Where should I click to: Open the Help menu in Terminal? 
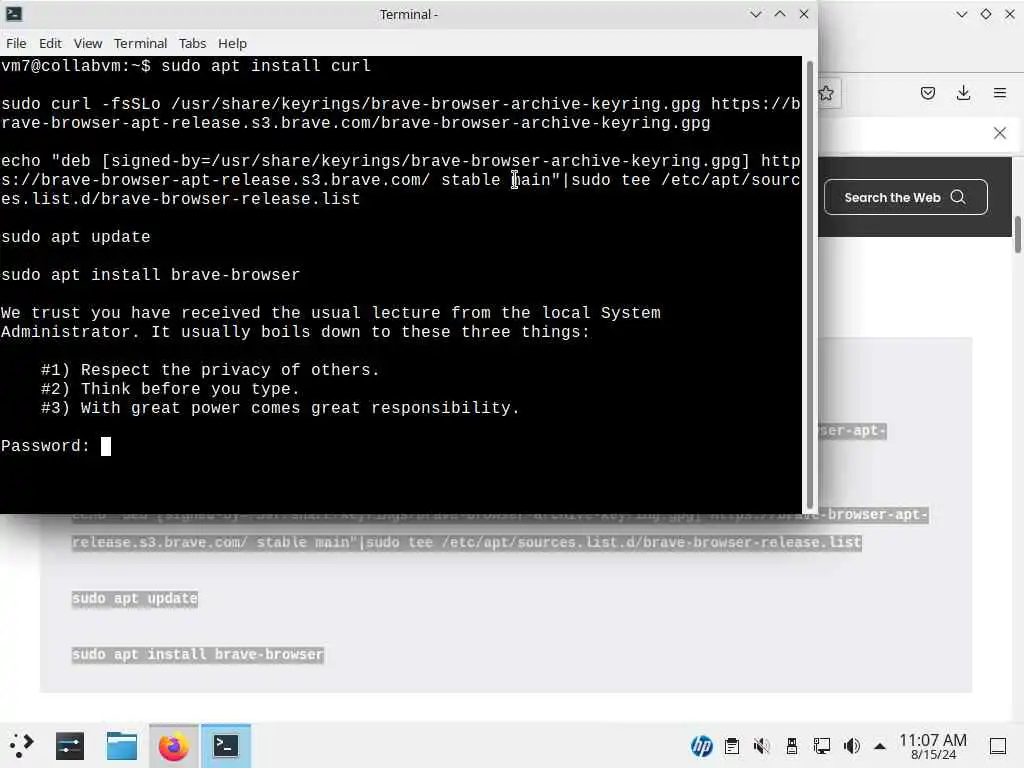pyautogui.click(x=232, y=43)
